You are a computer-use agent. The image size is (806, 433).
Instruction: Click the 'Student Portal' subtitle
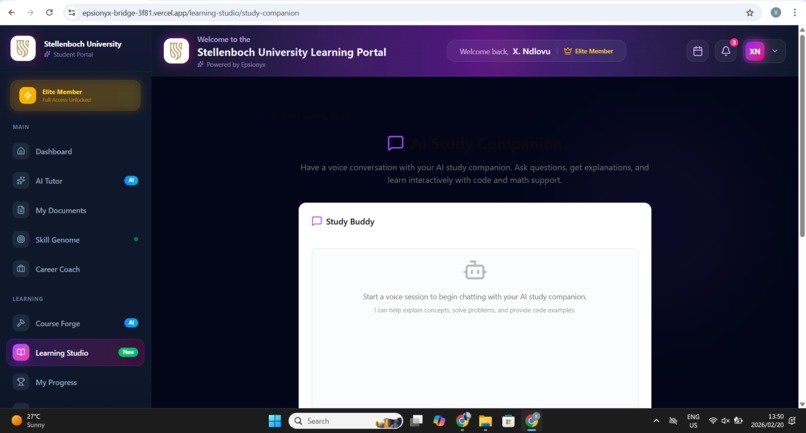click(x=73, y=55)
